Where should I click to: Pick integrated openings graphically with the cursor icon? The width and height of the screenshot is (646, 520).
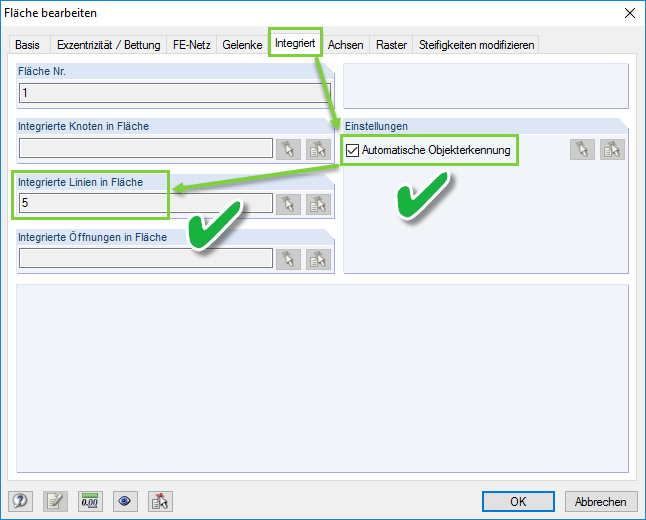288,259
